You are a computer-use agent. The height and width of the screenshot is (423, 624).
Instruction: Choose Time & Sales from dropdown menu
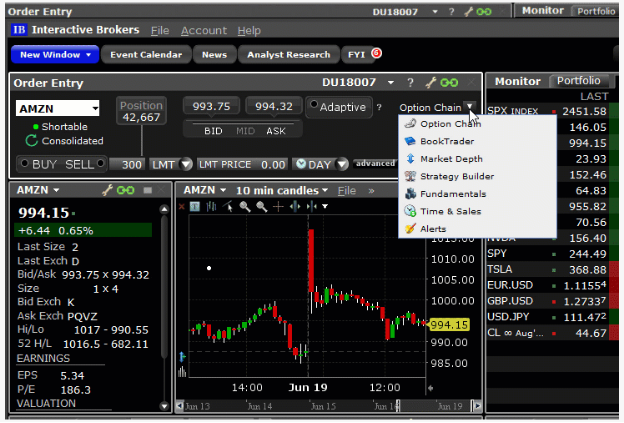click(478, 211)
